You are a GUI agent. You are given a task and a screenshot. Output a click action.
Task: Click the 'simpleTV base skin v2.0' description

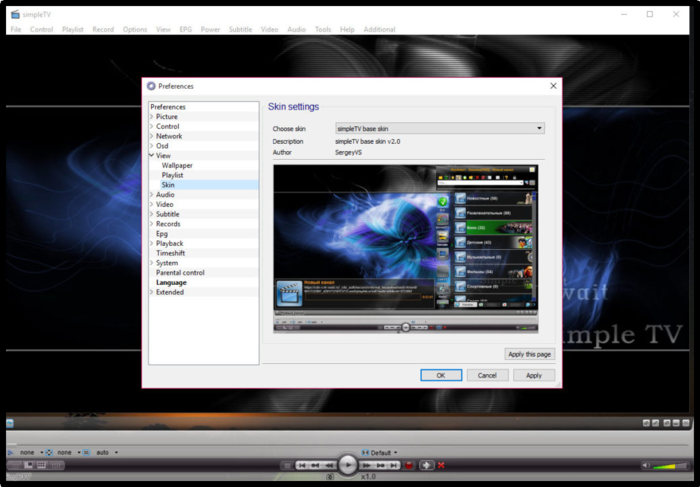point(368,142)
